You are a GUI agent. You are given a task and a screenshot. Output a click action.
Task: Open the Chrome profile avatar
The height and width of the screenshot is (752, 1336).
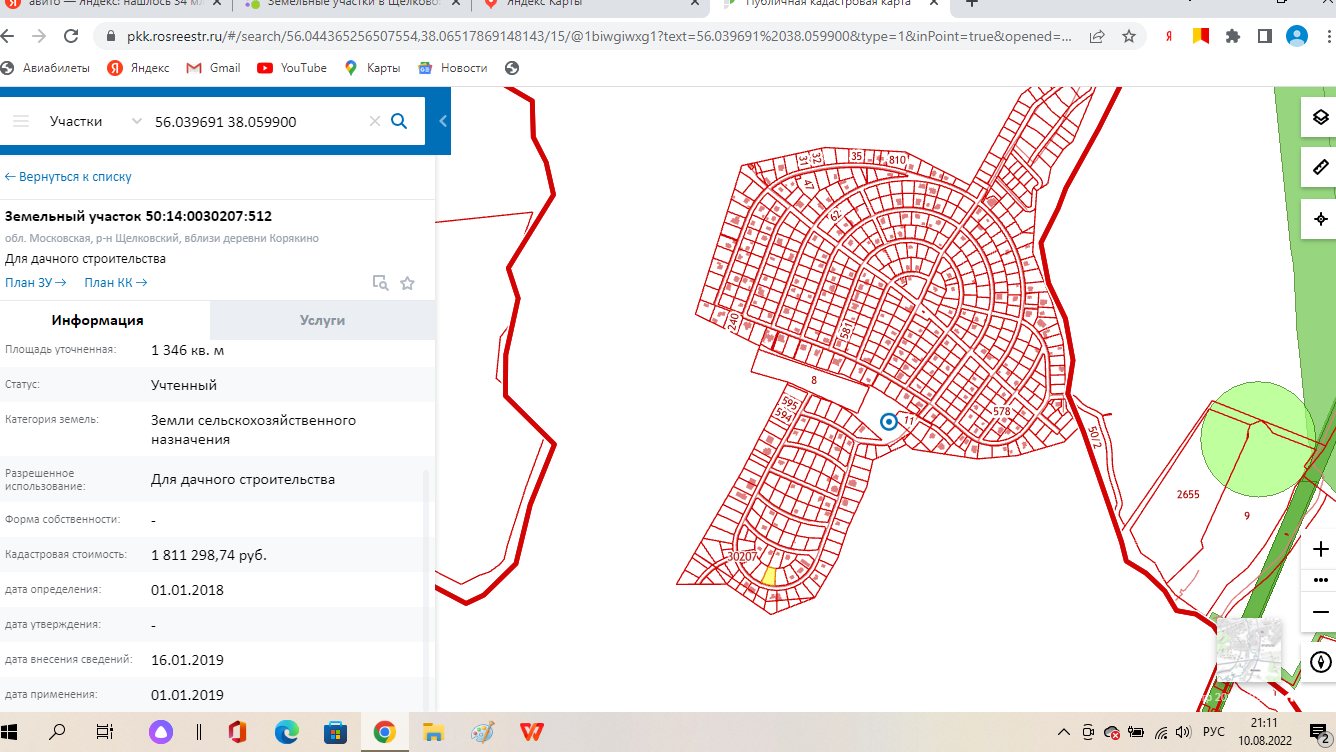click(x=1296, y=36)
